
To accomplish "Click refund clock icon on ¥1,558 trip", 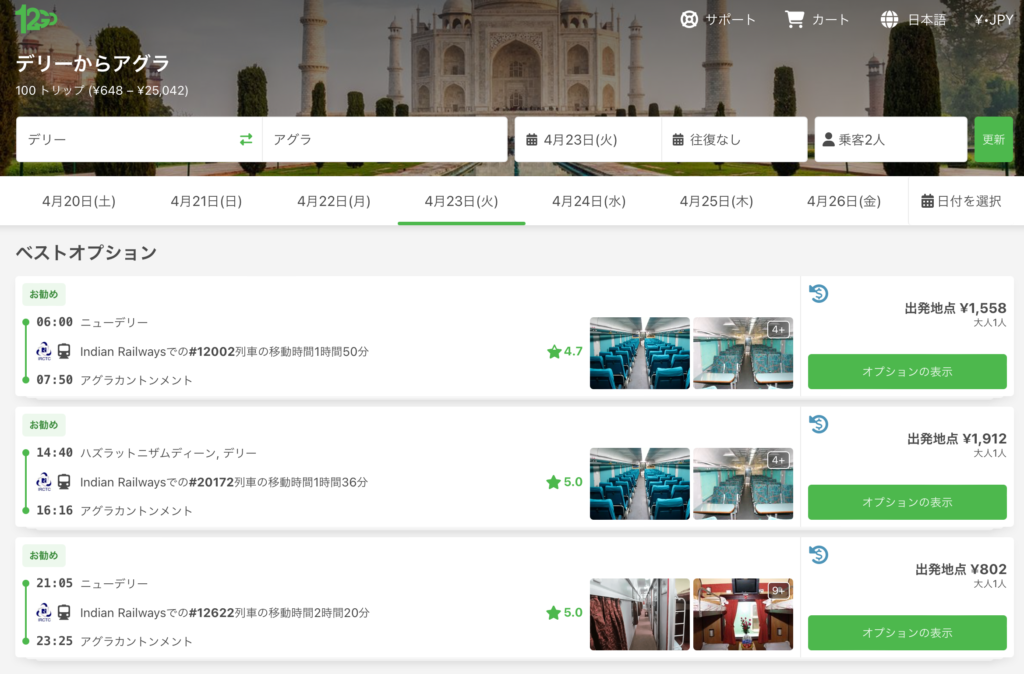I will (x=819, y=294).
